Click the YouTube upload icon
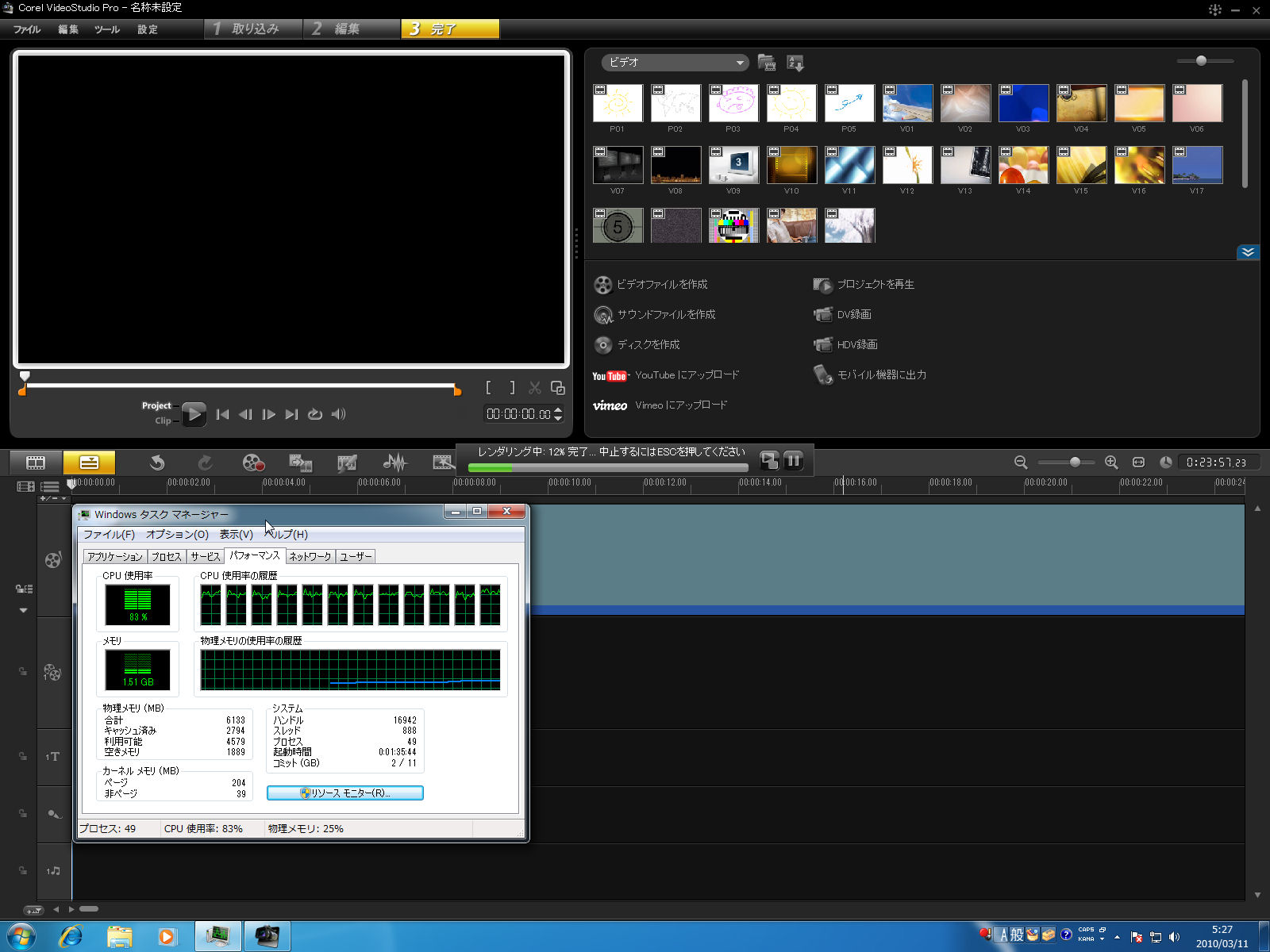1270x952 pixels. pyautogui.click(x=610, y=376)
